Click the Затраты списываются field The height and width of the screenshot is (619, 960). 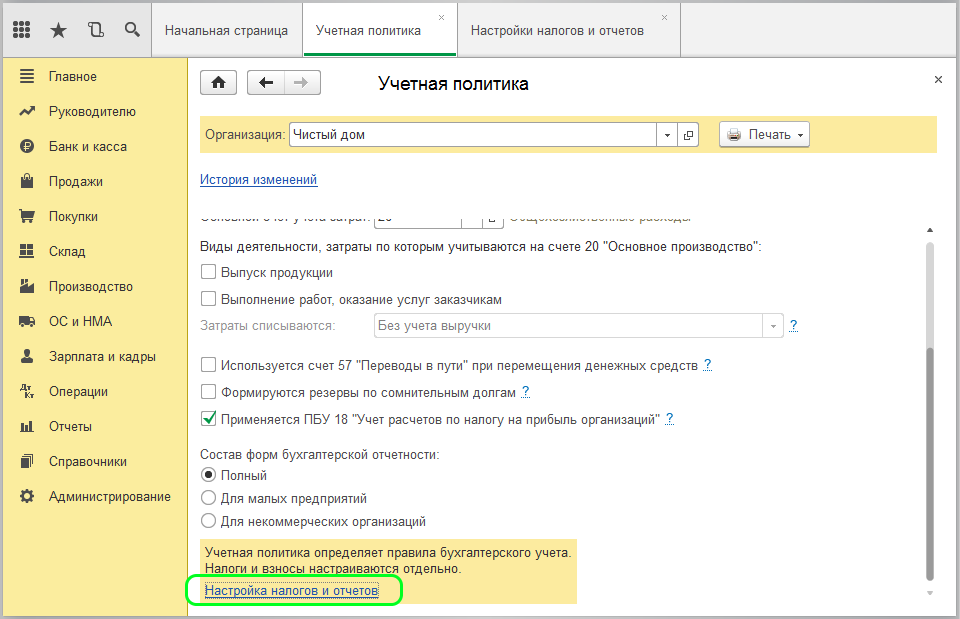click(568, 326)
